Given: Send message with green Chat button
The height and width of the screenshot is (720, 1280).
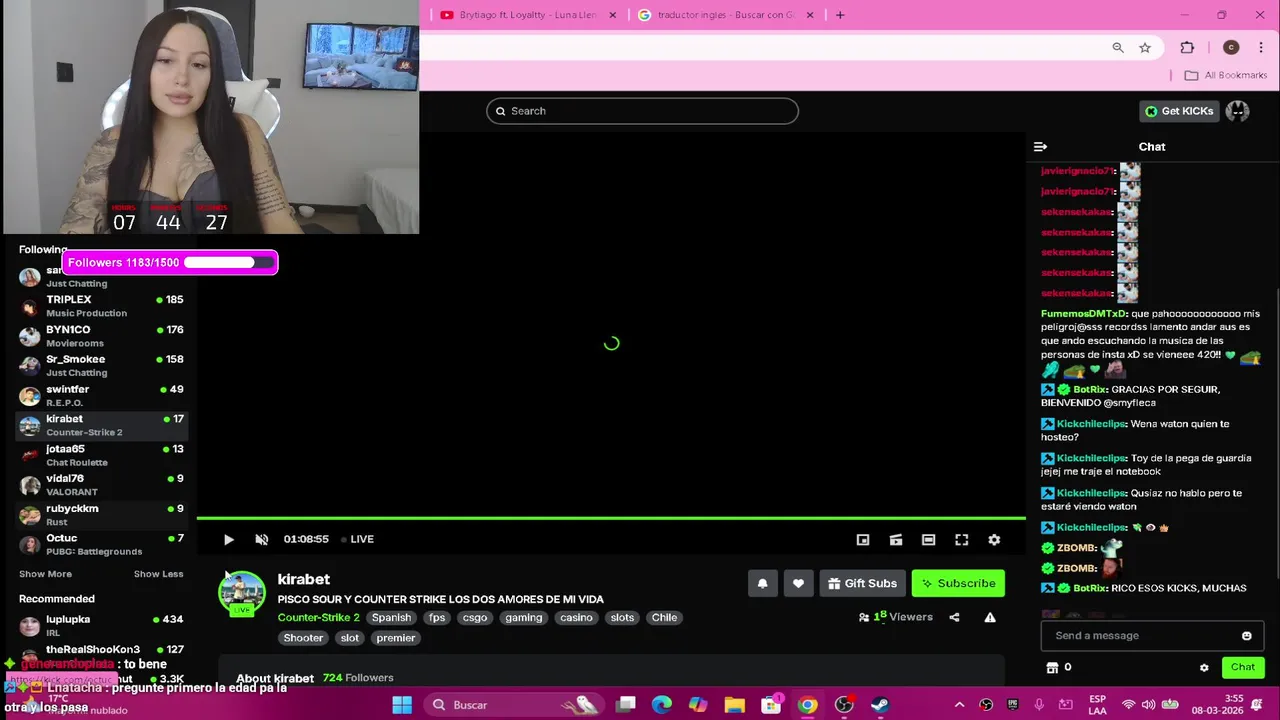Looking at the screenshot, I should [x=1243, y=667].
